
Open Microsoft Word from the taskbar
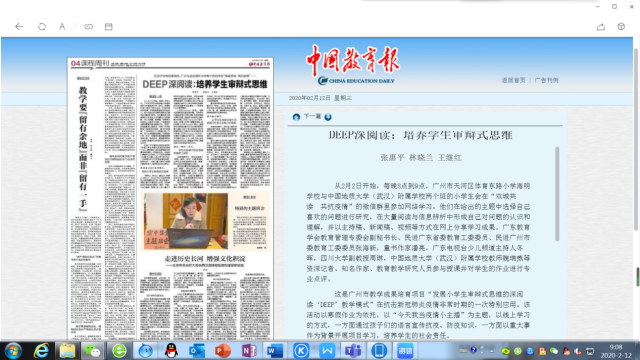(x=275, y=351)
